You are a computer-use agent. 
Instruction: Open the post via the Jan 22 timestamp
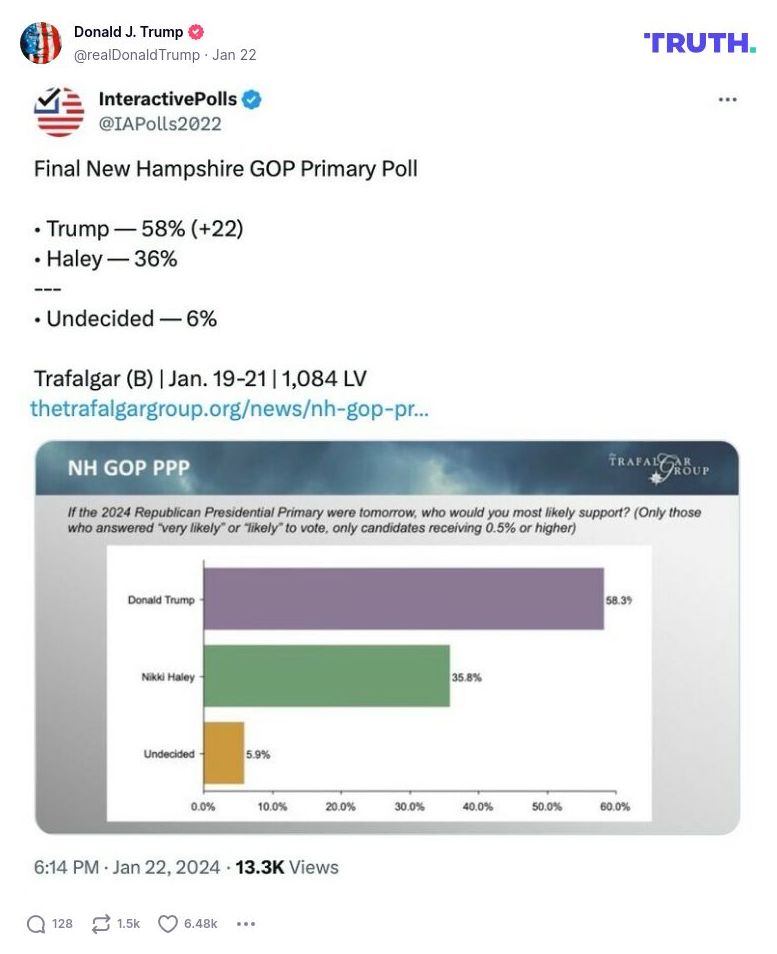[x=235, y=55]
